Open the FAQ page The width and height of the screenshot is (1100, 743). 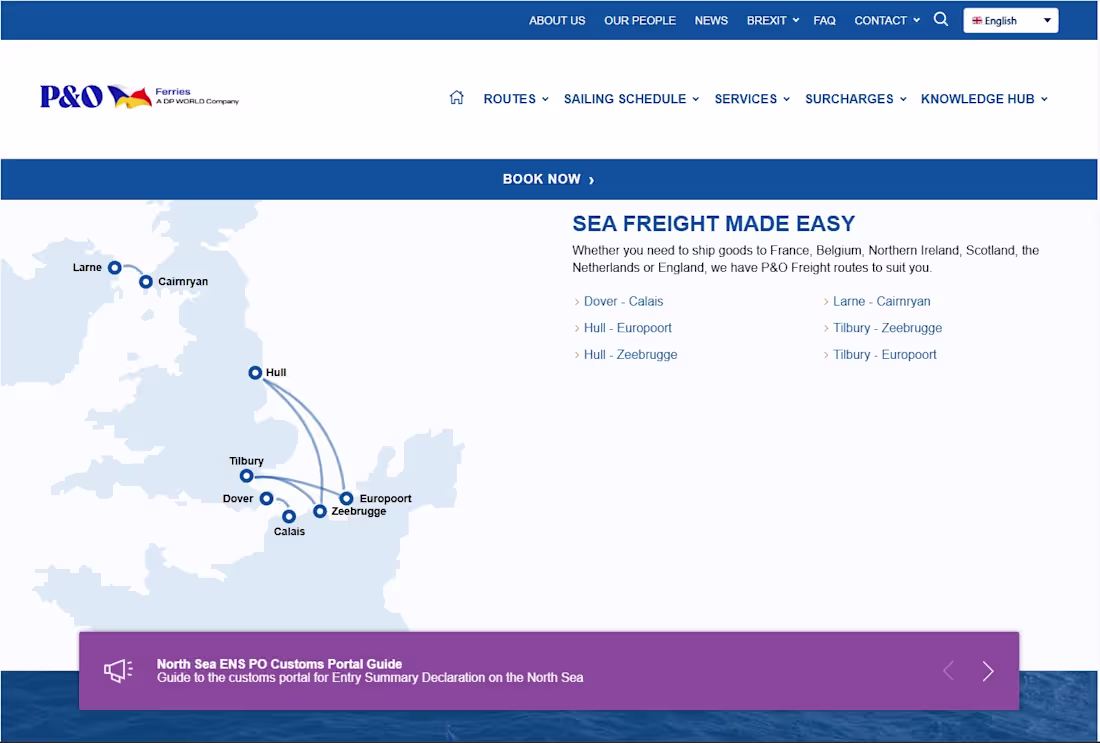pos(824,20)
